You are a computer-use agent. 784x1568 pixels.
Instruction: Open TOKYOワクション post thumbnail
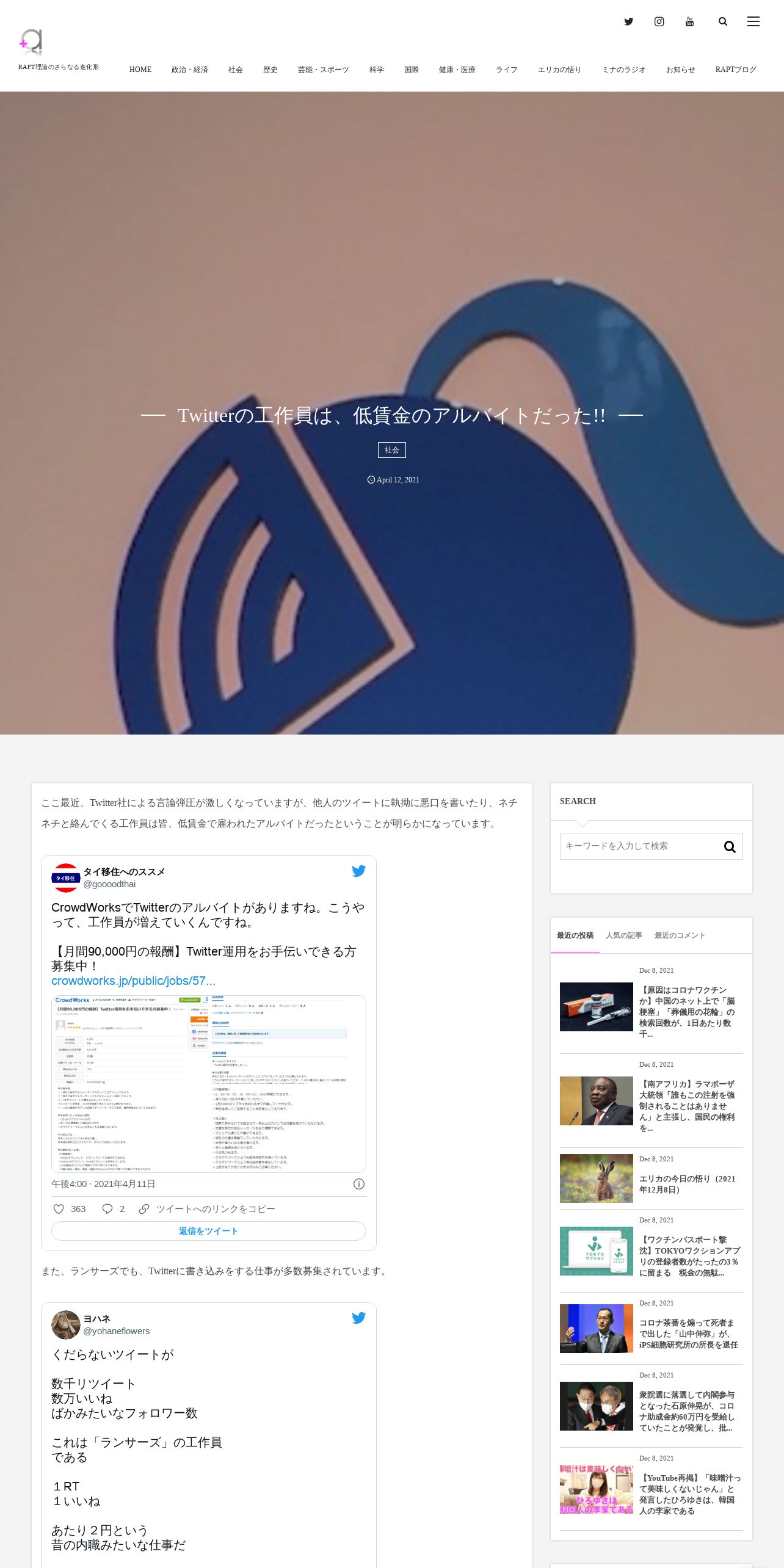pos(597,1251)
